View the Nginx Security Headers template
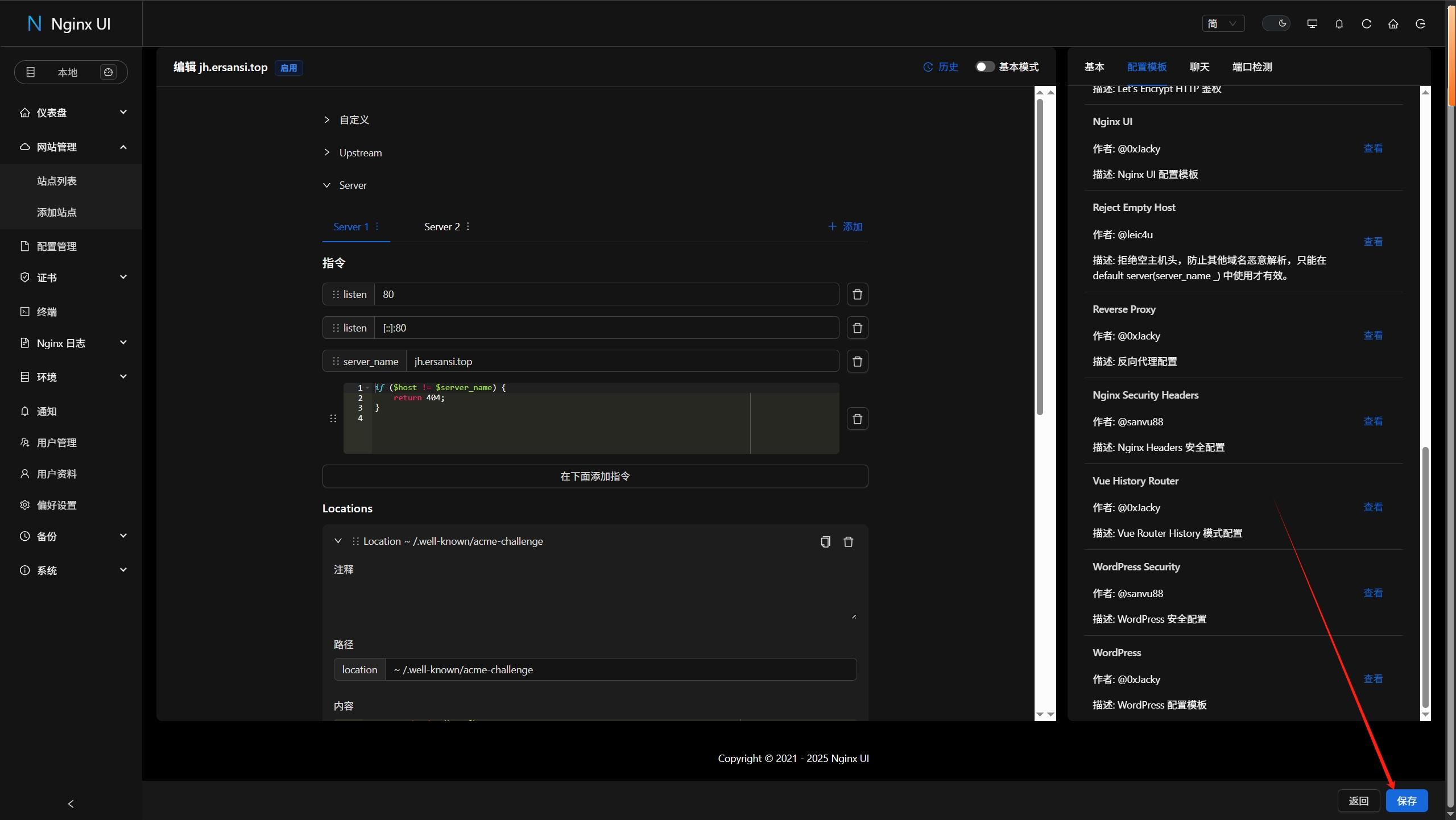The height and width of the screenshot is (820, 1456). (x=1373, y=421)
